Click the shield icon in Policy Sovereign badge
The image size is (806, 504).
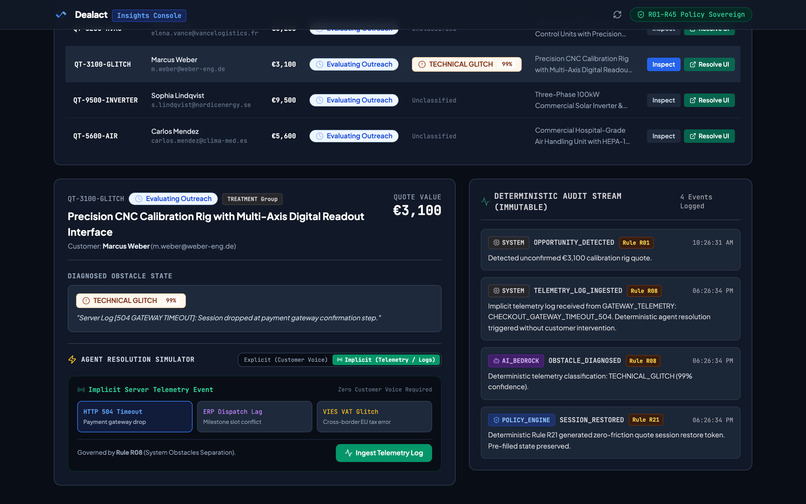pyautogui.click(x=640, y=15)
